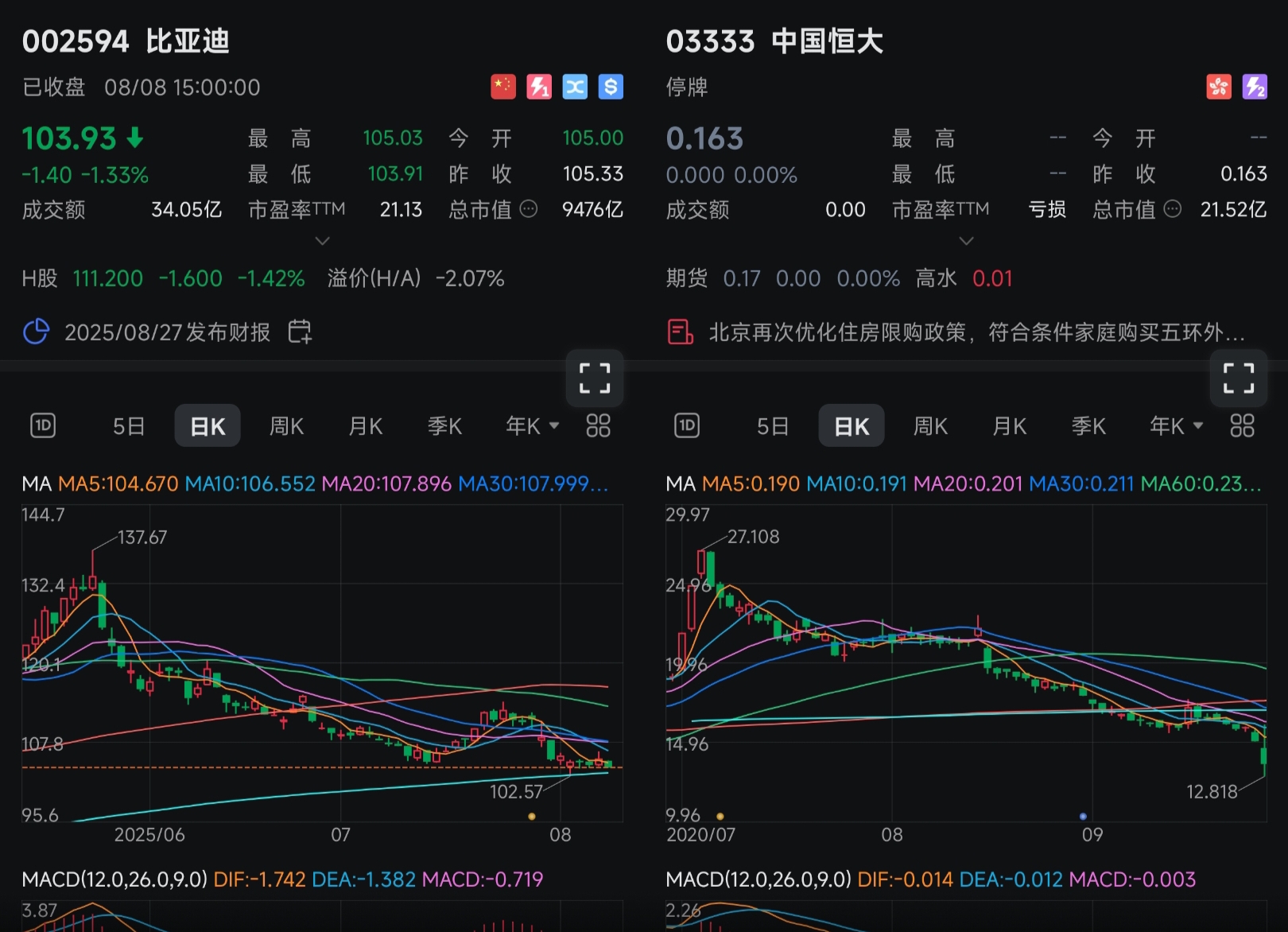Expand BYD chart to fullscreen
This screenshot has width=1288, height=932.
click(x=595, y=379)
